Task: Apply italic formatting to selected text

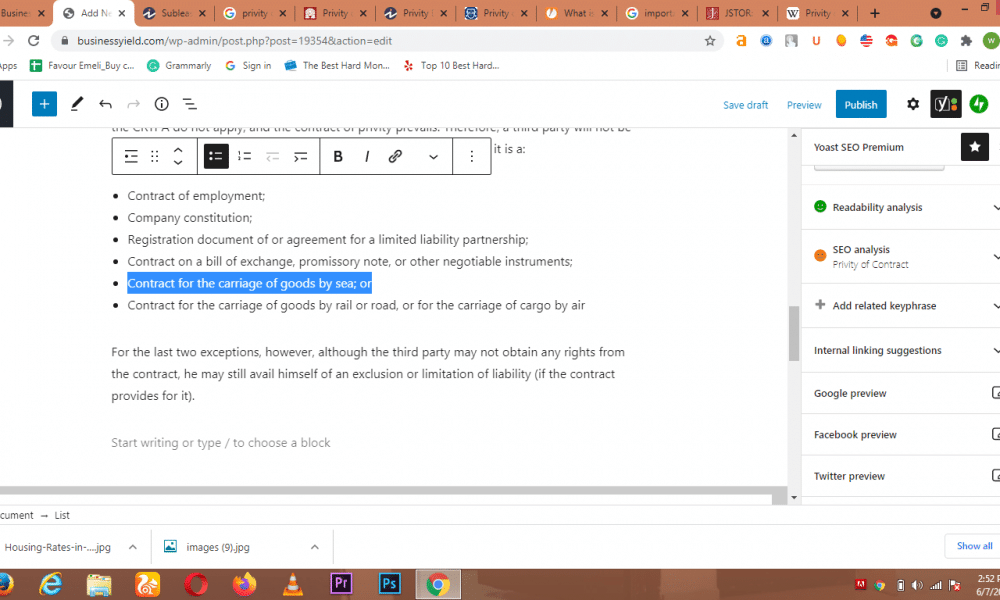Action: click(x=367, y=156)
